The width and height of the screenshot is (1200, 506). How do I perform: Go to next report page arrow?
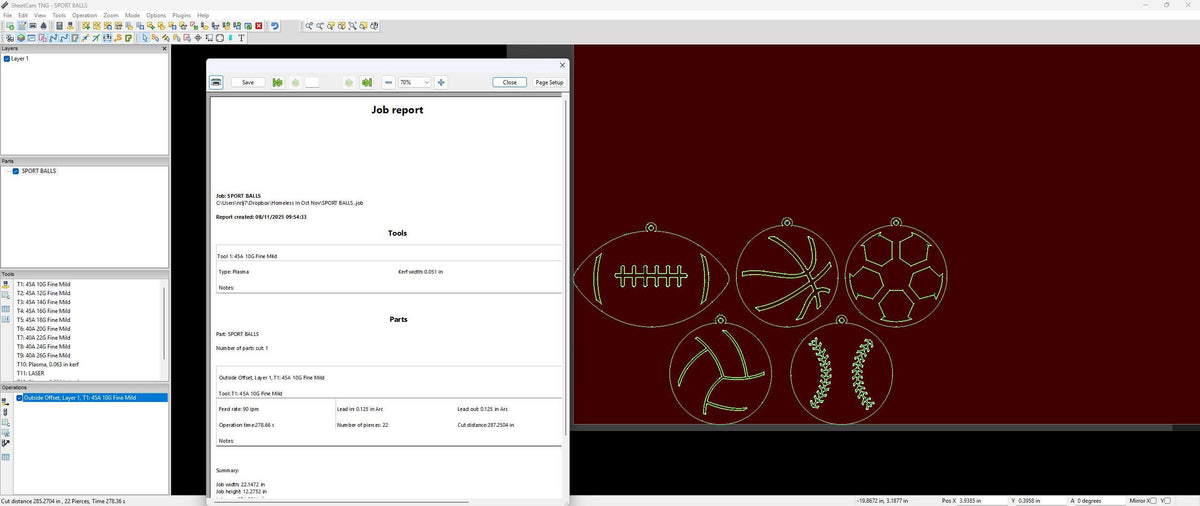(349, 82)
